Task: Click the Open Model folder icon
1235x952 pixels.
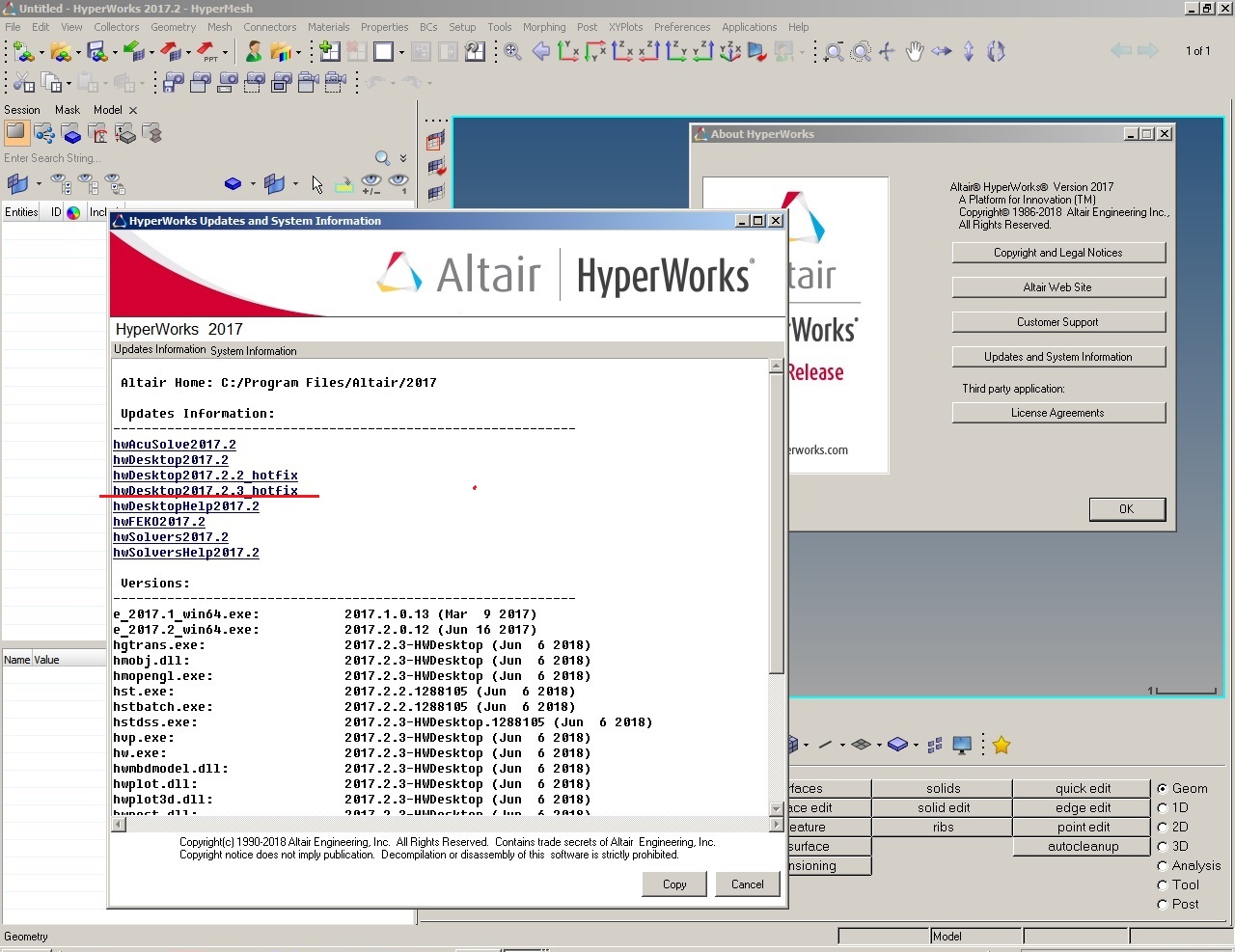Action: pos(60,51)
